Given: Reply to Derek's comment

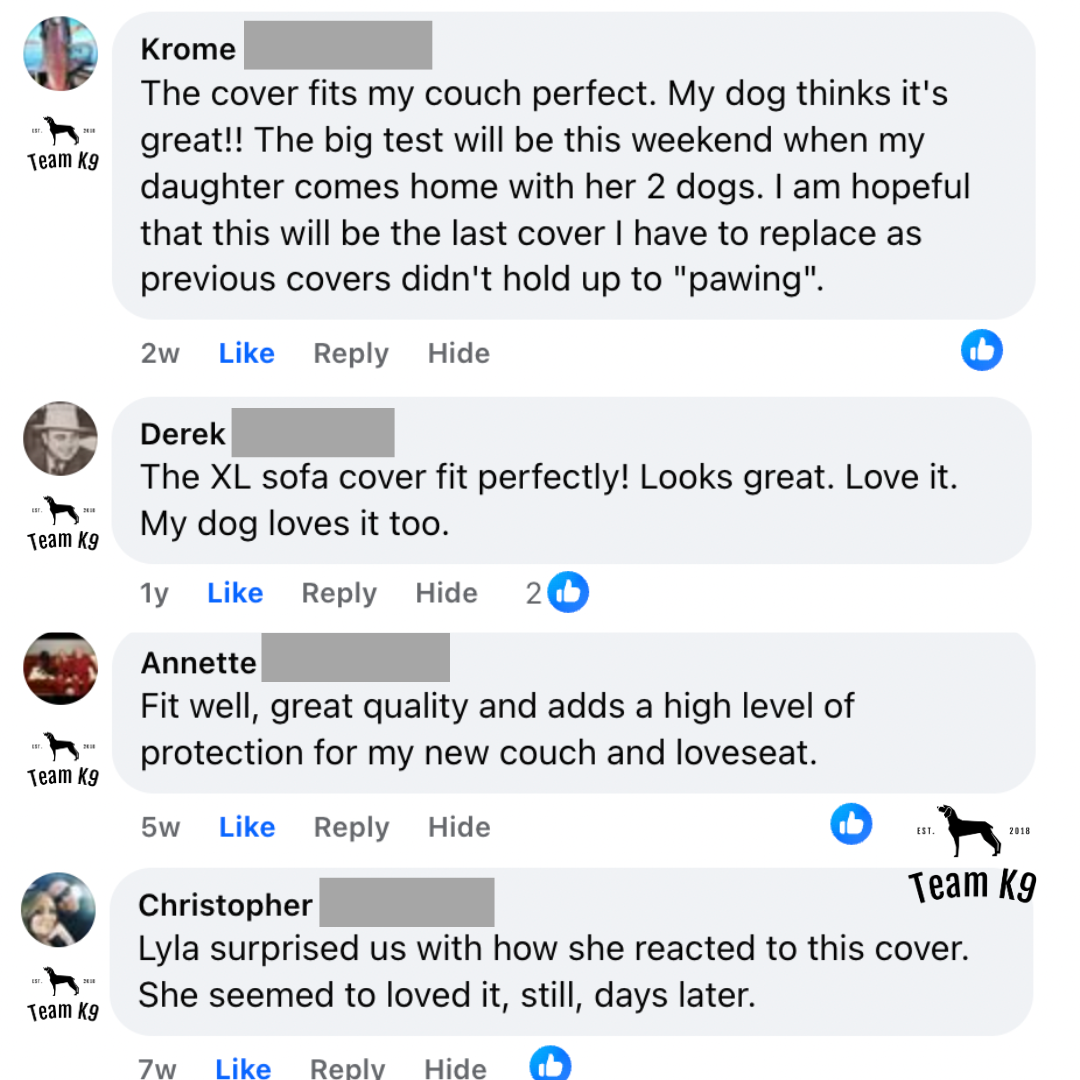Looking at the screenshot, I should (338, 593).
